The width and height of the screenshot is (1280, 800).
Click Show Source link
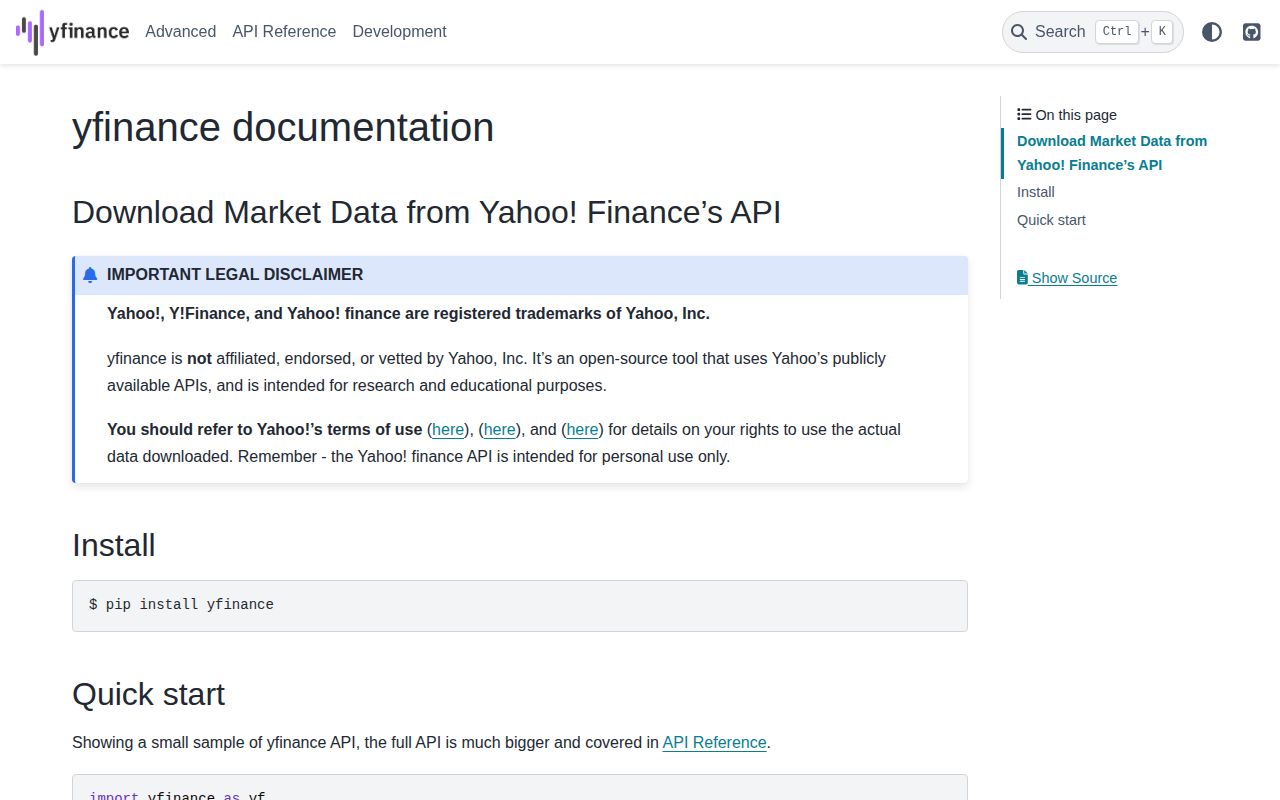coord(1067,278)
